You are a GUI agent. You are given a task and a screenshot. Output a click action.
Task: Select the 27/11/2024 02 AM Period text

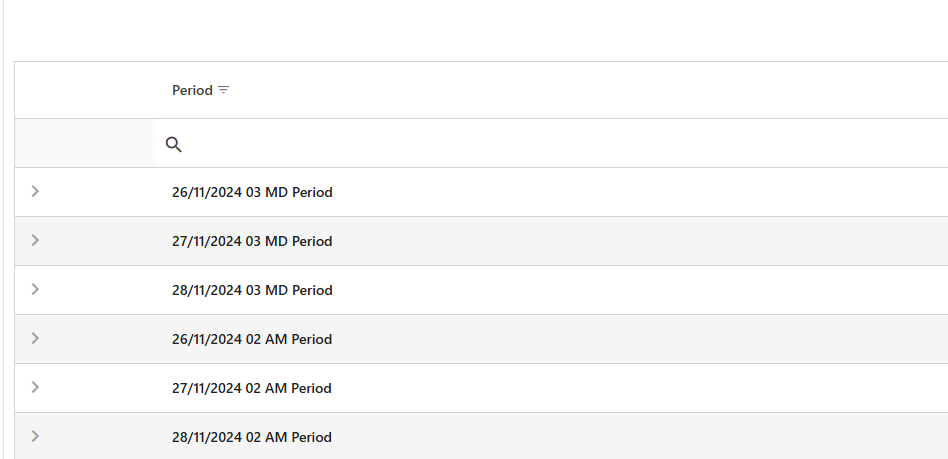[252, 388]
